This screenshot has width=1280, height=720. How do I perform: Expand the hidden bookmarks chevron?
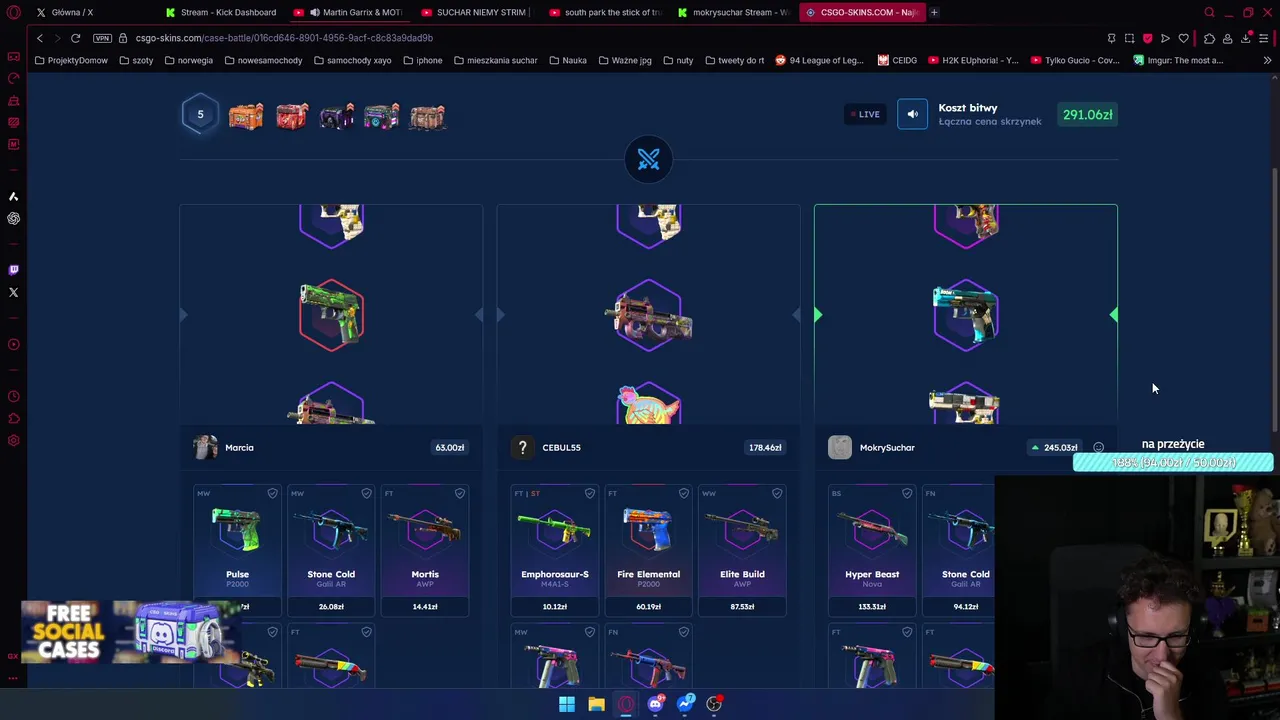1267,60
